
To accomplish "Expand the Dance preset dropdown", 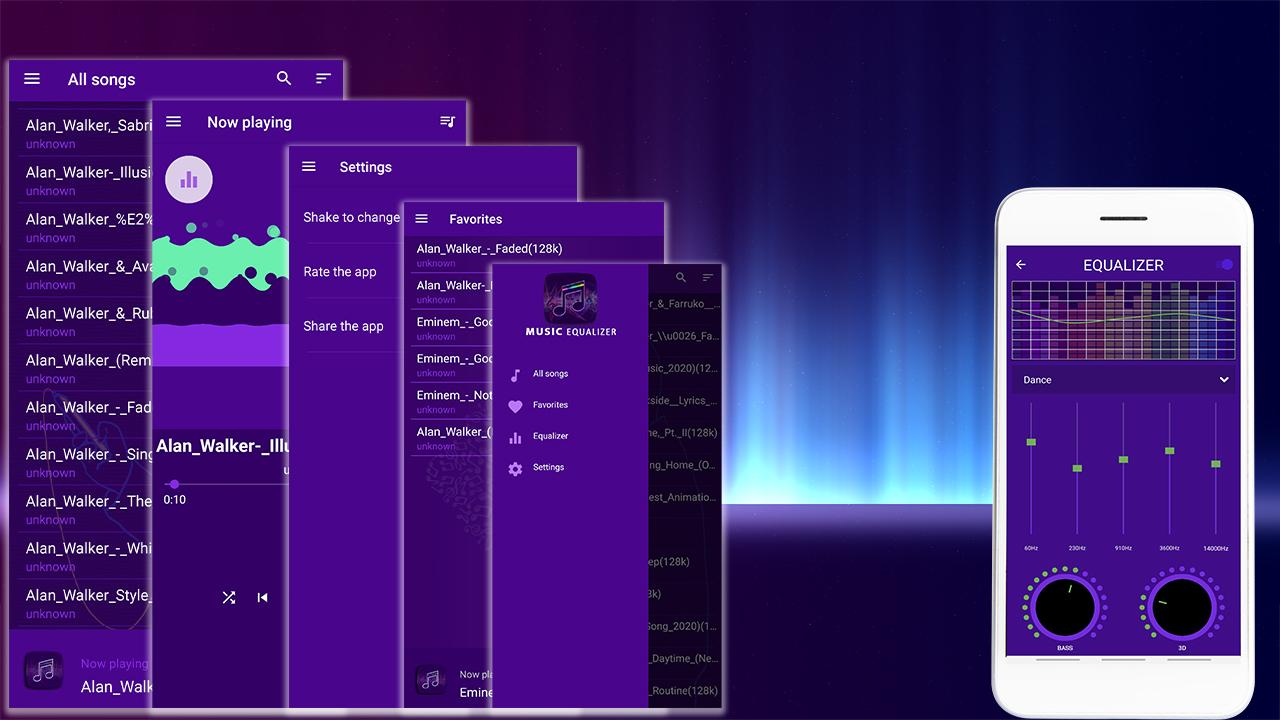I will 1123,380.
